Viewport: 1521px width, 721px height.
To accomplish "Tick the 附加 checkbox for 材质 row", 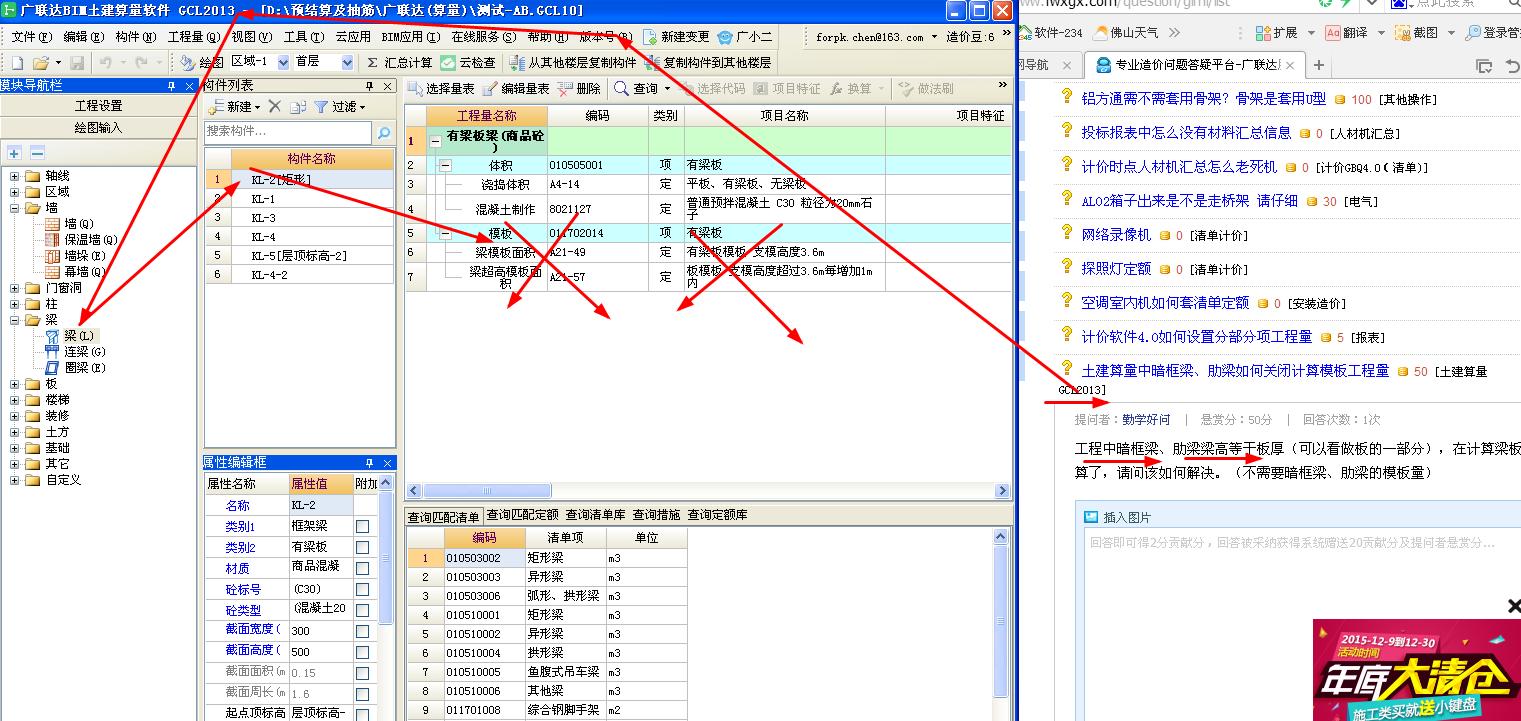I will (x=362, y=568).
